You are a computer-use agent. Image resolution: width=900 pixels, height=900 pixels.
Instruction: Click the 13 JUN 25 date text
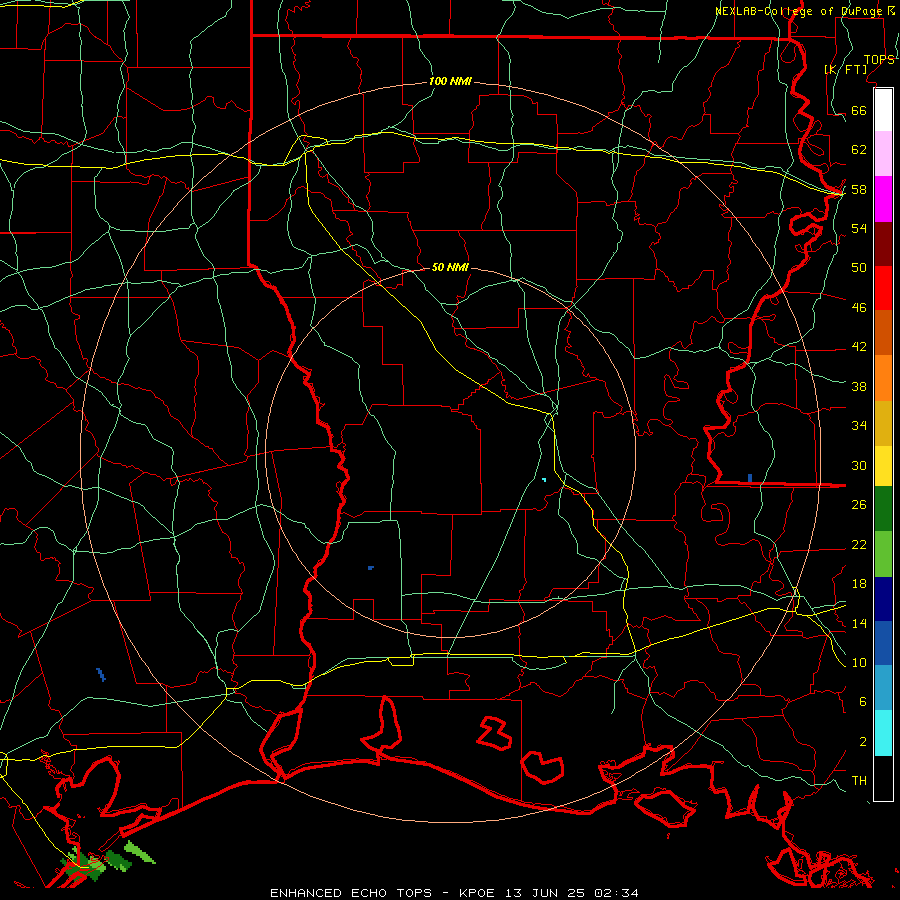tap(545, 893)
